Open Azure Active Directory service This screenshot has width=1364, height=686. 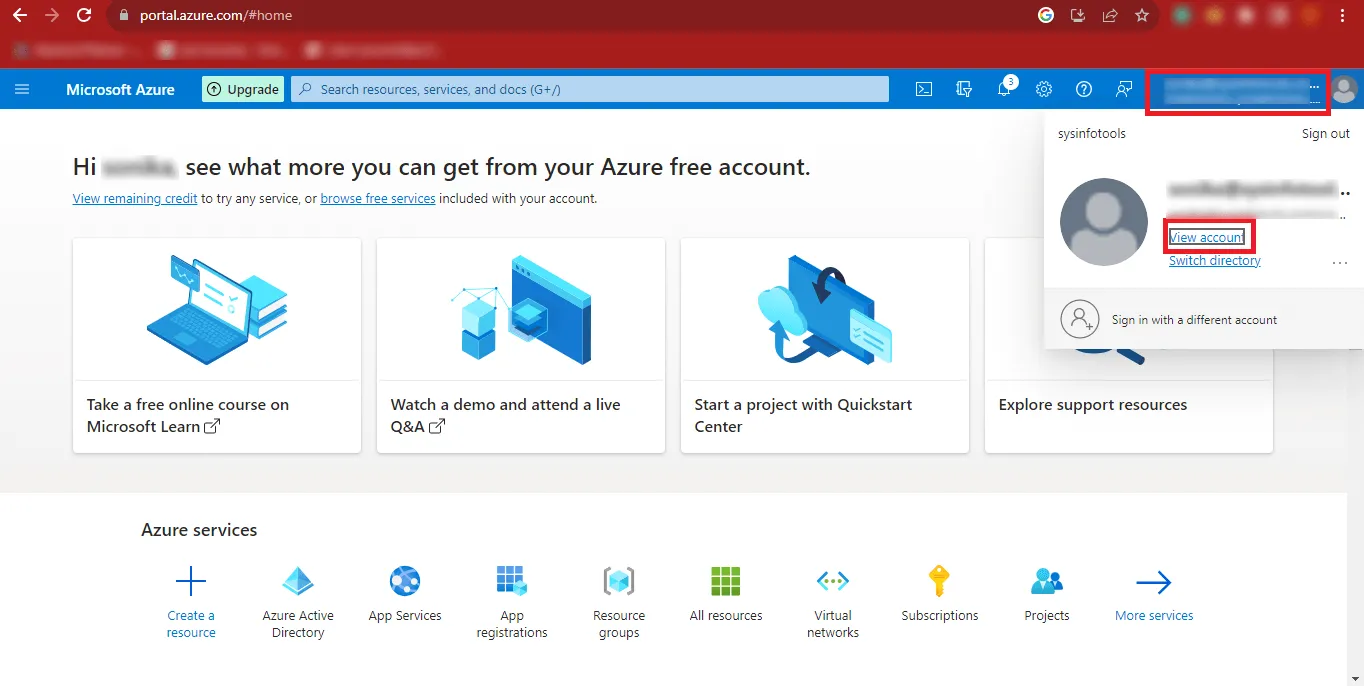[298, 581]
